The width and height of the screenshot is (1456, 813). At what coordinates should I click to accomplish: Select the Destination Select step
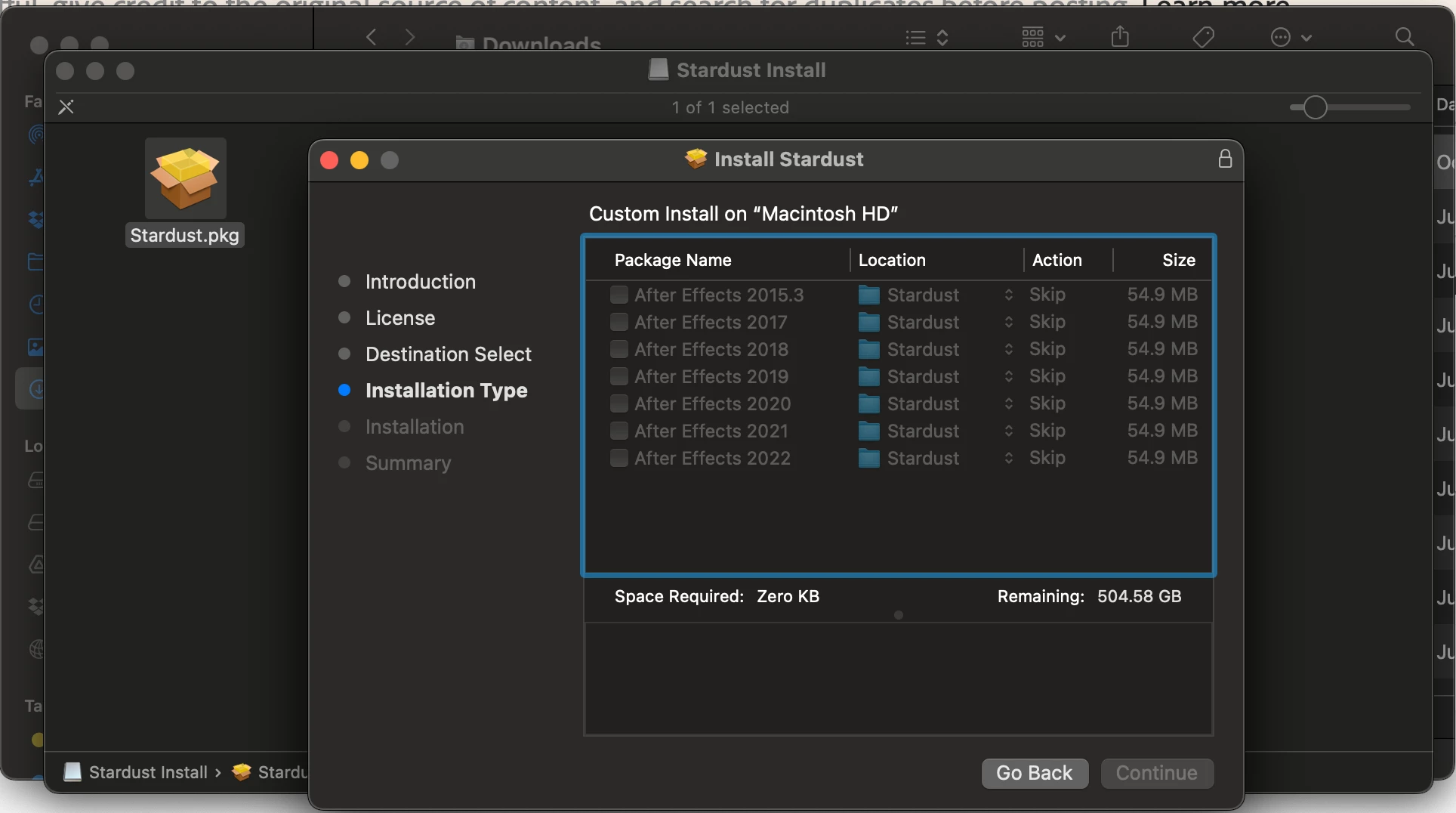[x=448, y=354]
